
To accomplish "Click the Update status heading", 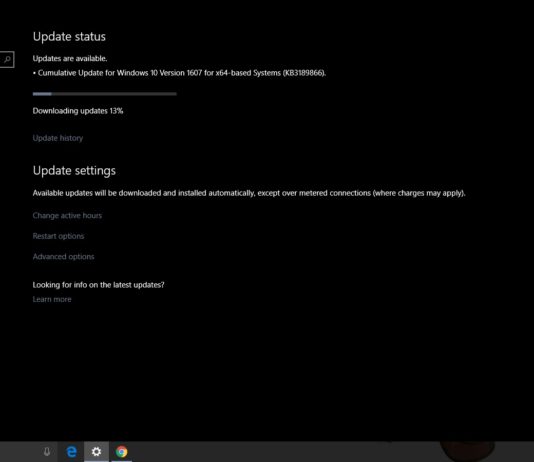I will (69, 36).
